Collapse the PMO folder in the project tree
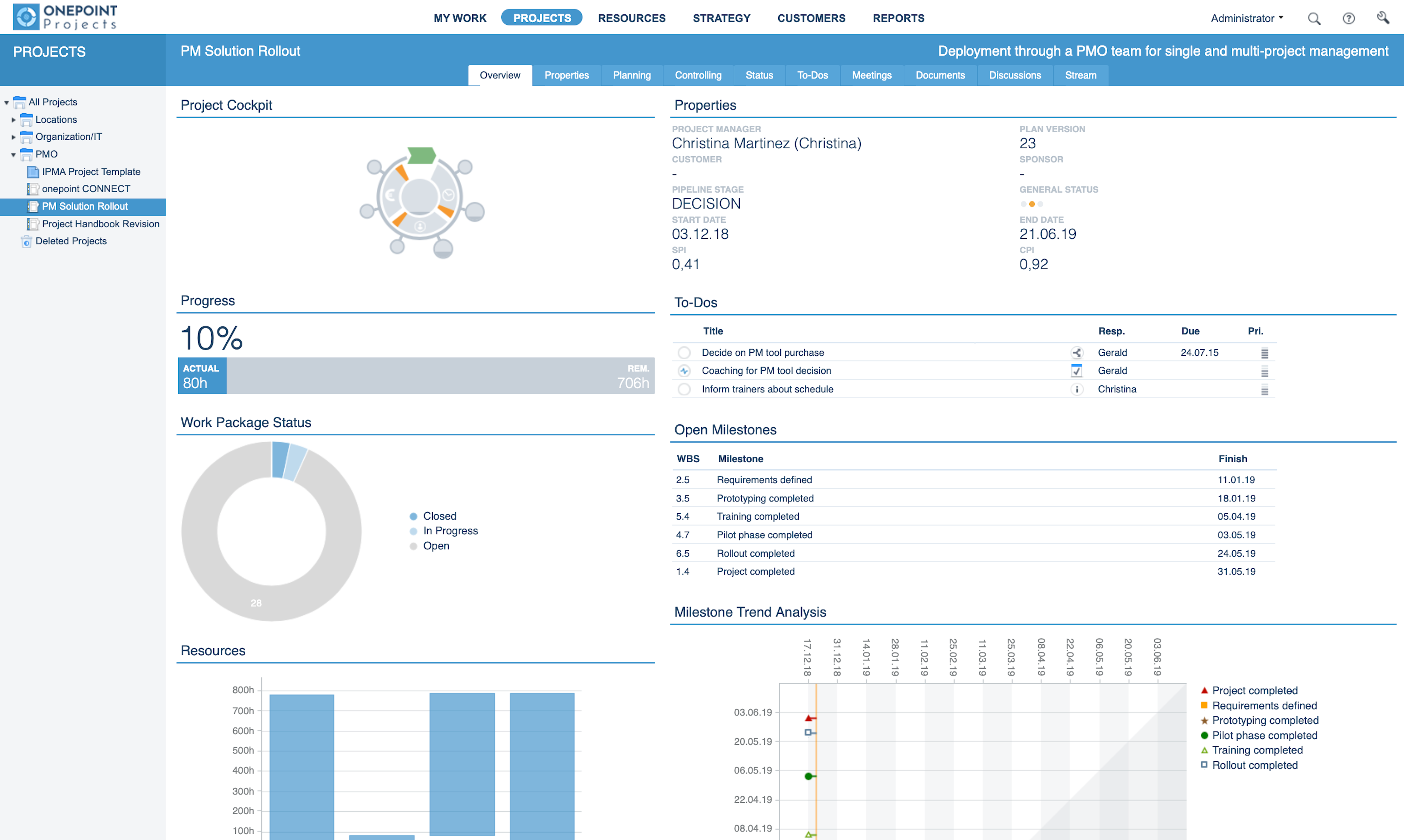1404x840 pixels. 14,154
